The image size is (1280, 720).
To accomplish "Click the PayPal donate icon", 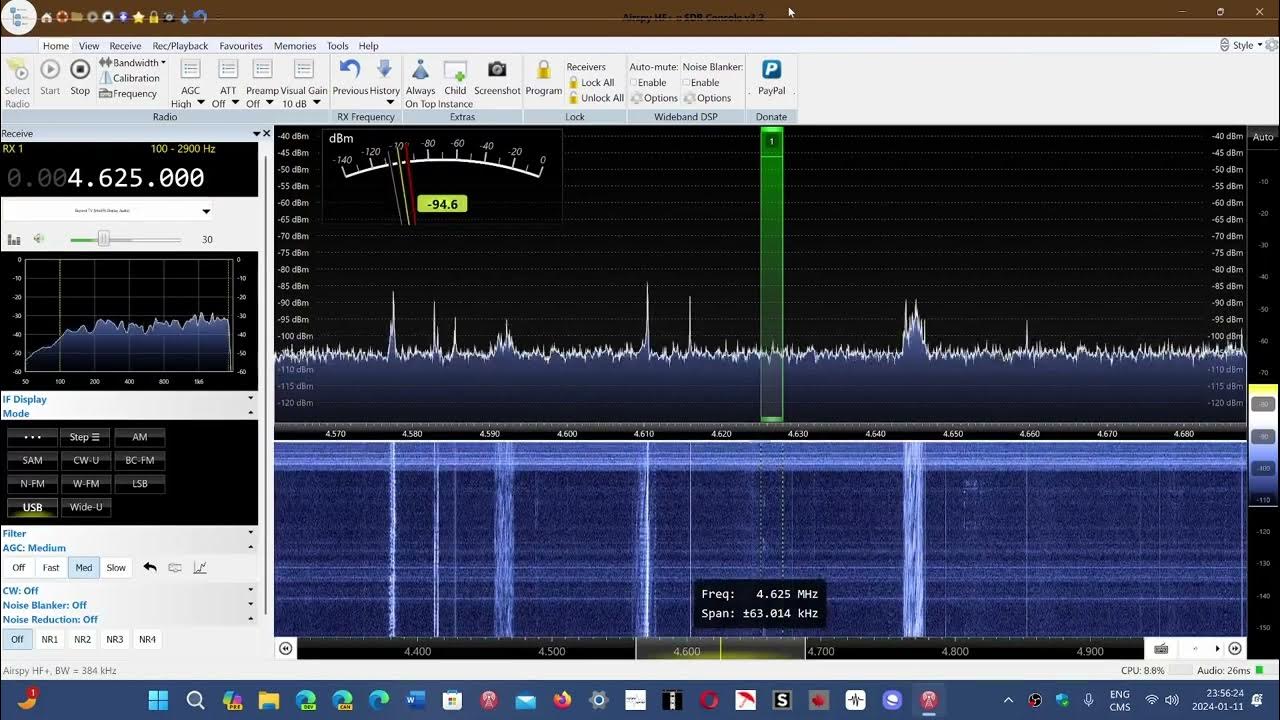I will pyautogui.click(x=771, y=69).
